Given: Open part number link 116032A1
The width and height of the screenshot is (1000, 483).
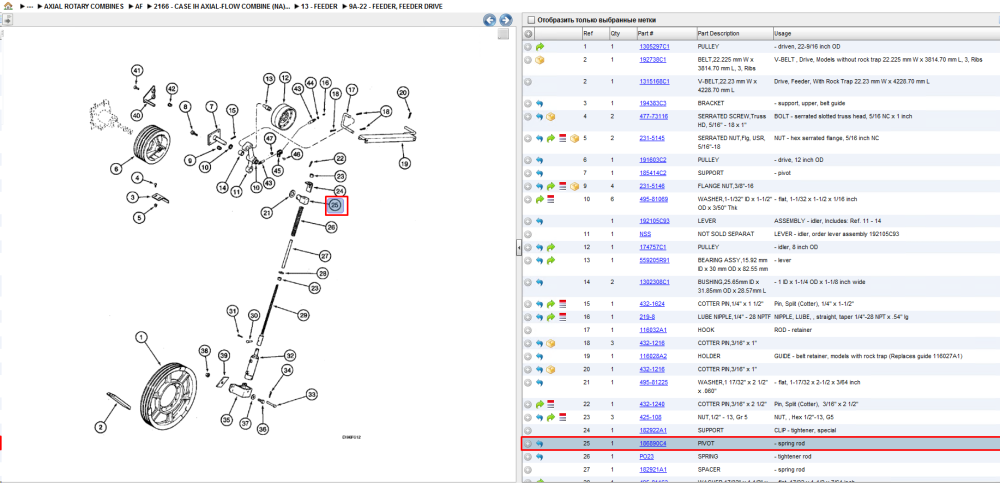Looking at the screenshot, I should pyautogui.click(x=653, y=330).
